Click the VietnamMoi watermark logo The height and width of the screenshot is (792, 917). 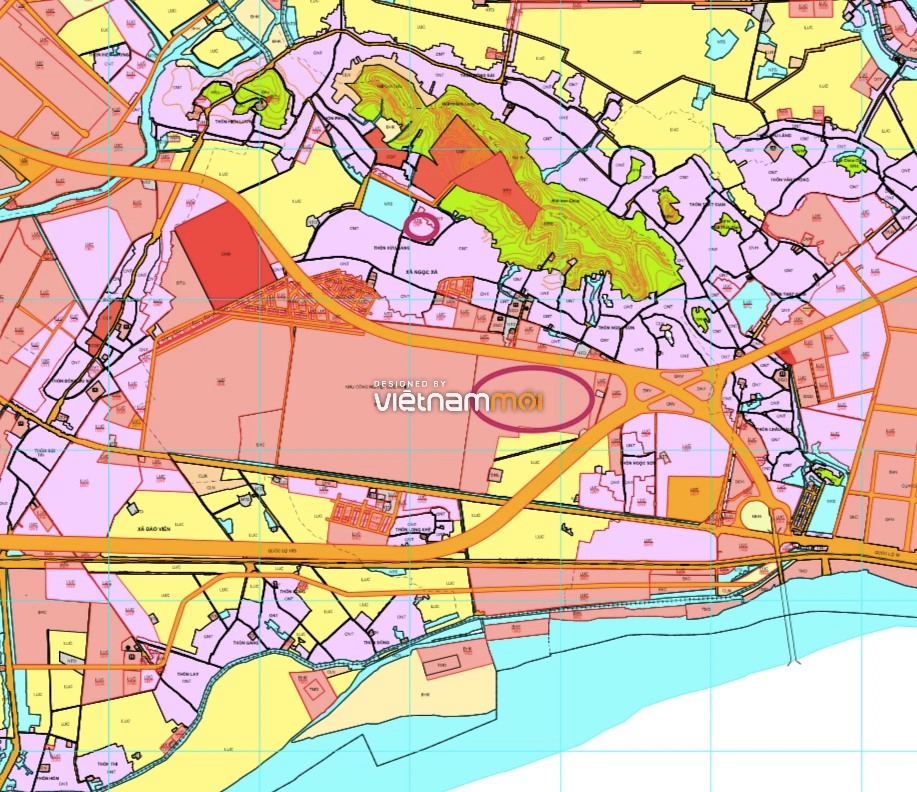click(459, 397)
